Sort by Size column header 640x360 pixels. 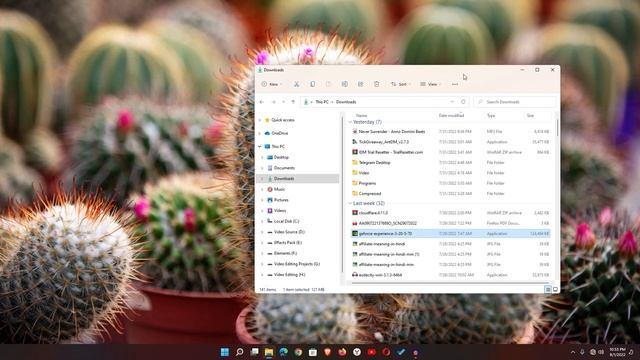pyautogui.click(x=530, y=116)
